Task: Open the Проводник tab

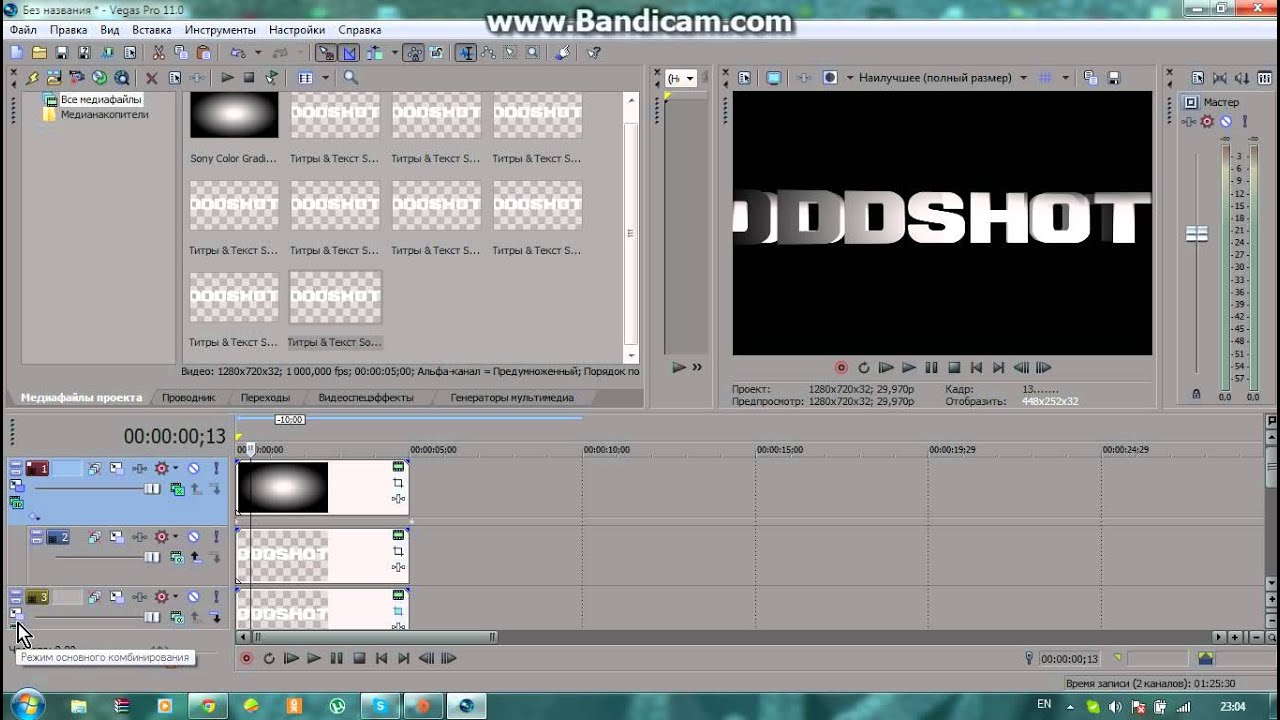Action: 188,397
